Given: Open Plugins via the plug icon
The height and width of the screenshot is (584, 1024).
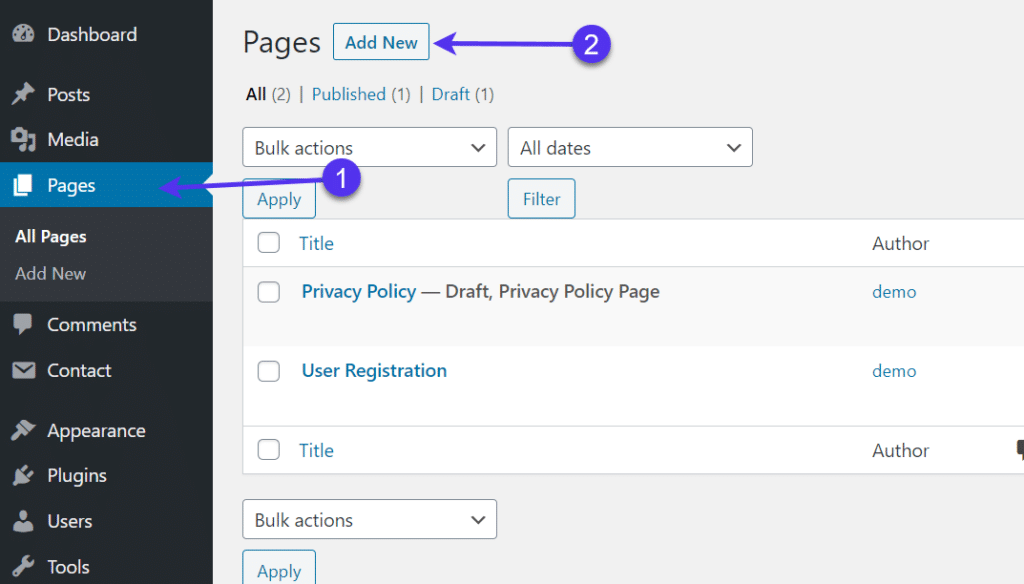Looking at the screenshot, I should [24, 475].
